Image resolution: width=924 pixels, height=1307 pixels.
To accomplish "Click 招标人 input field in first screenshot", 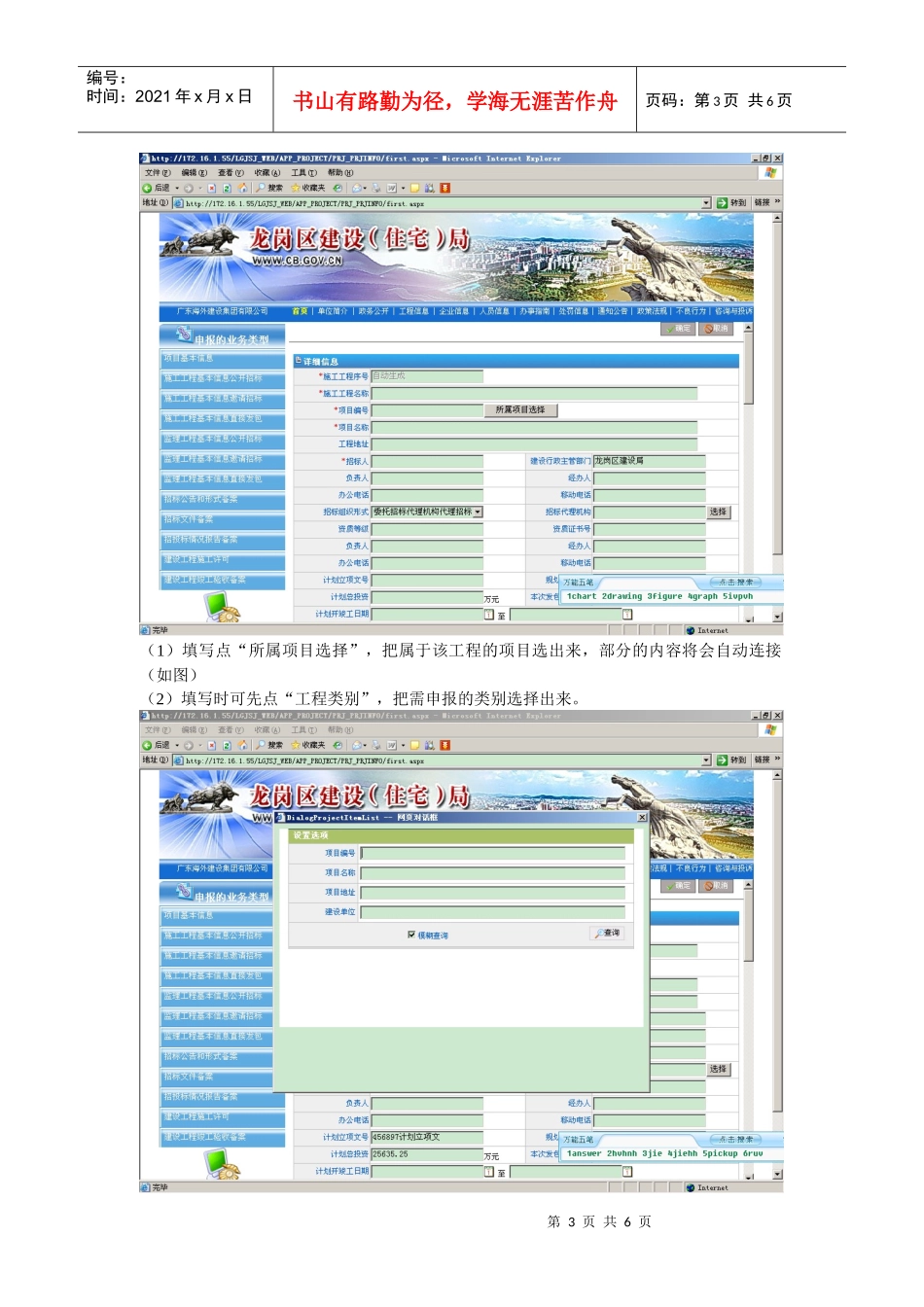I will tap(427, 461).
